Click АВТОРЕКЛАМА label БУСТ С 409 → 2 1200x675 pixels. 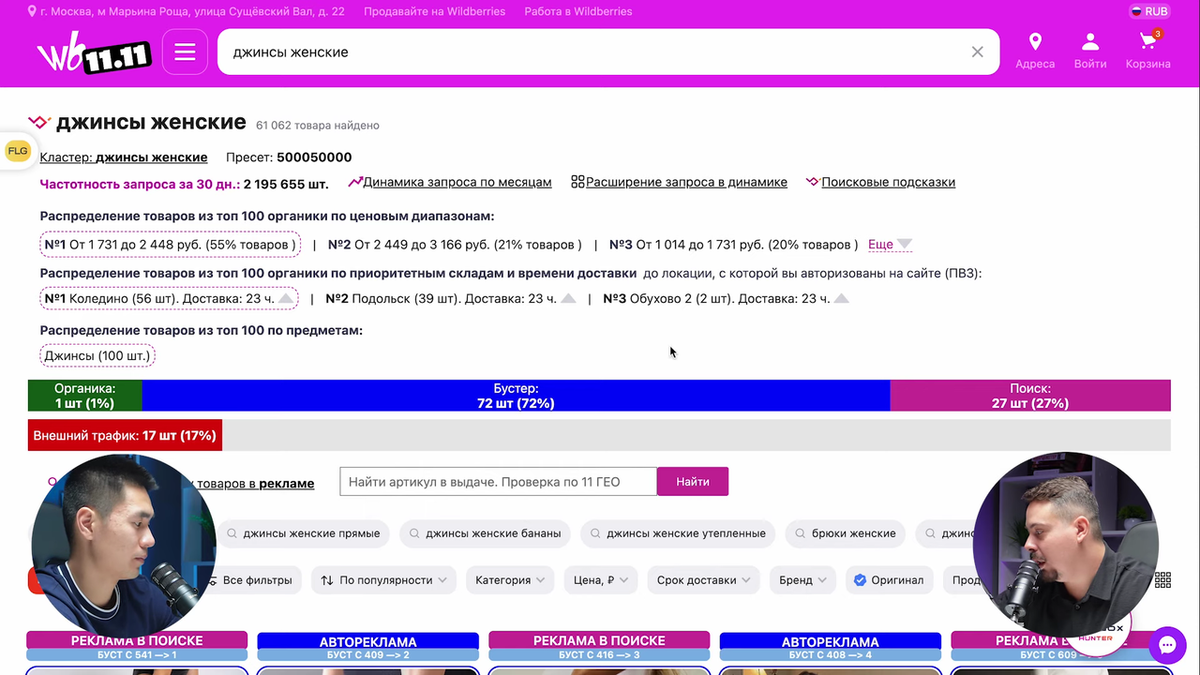368,646
